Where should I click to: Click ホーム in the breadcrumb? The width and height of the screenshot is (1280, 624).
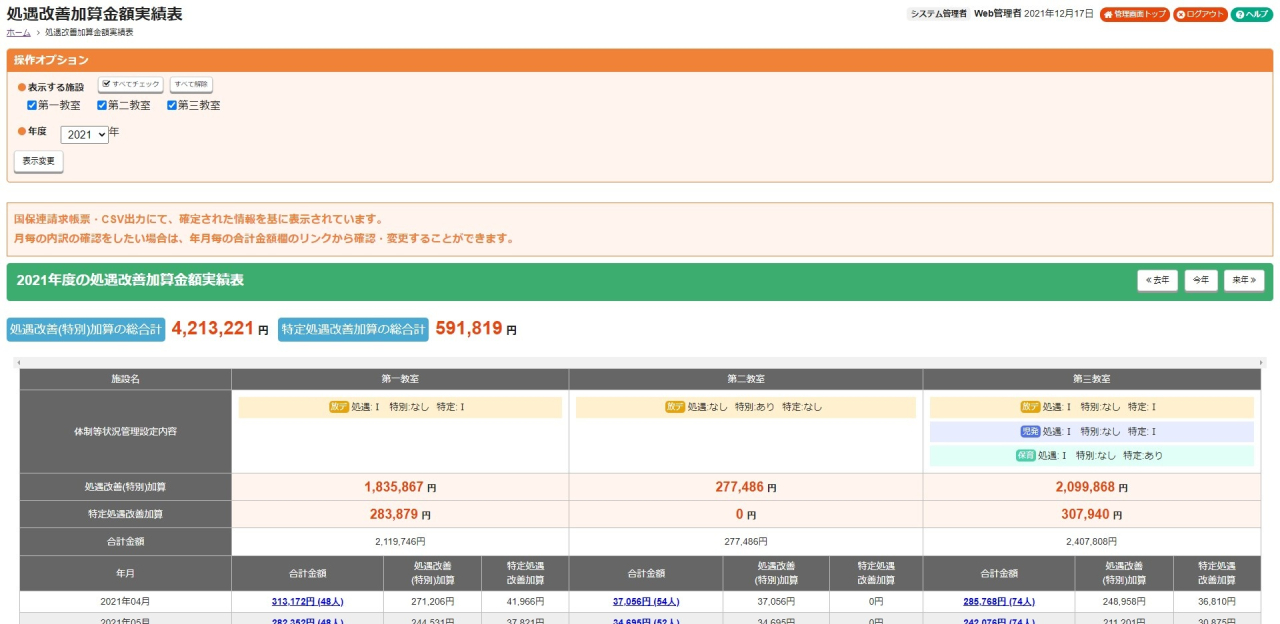[18, 33]
